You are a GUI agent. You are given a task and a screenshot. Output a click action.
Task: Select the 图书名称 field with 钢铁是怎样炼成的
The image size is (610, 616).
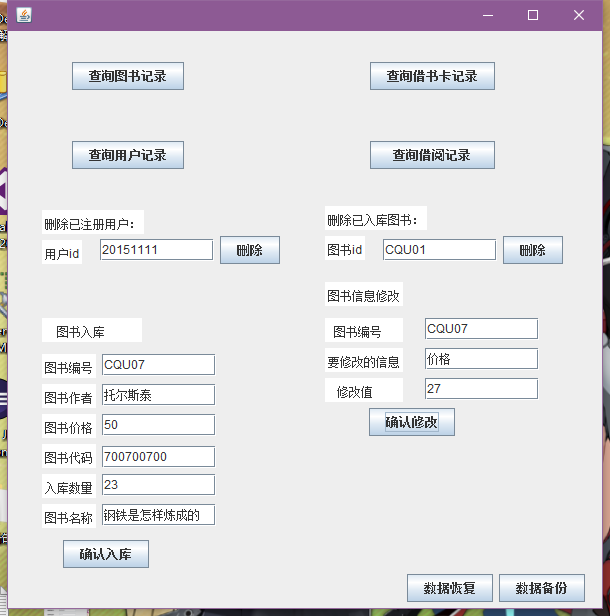[x=158, y=515]
